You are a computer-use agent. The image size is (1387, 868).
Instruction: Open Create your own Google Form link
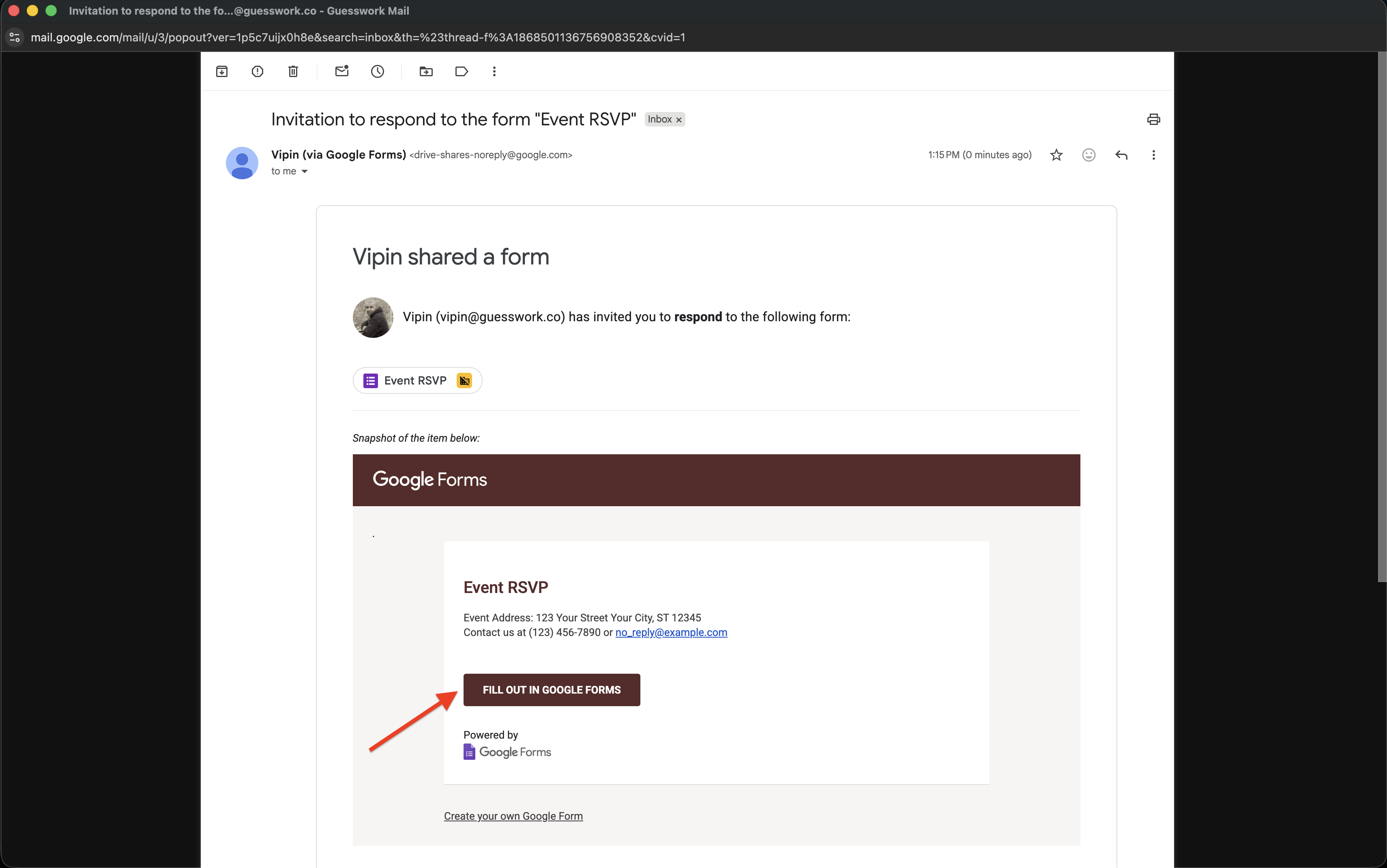tap(513, 816)
